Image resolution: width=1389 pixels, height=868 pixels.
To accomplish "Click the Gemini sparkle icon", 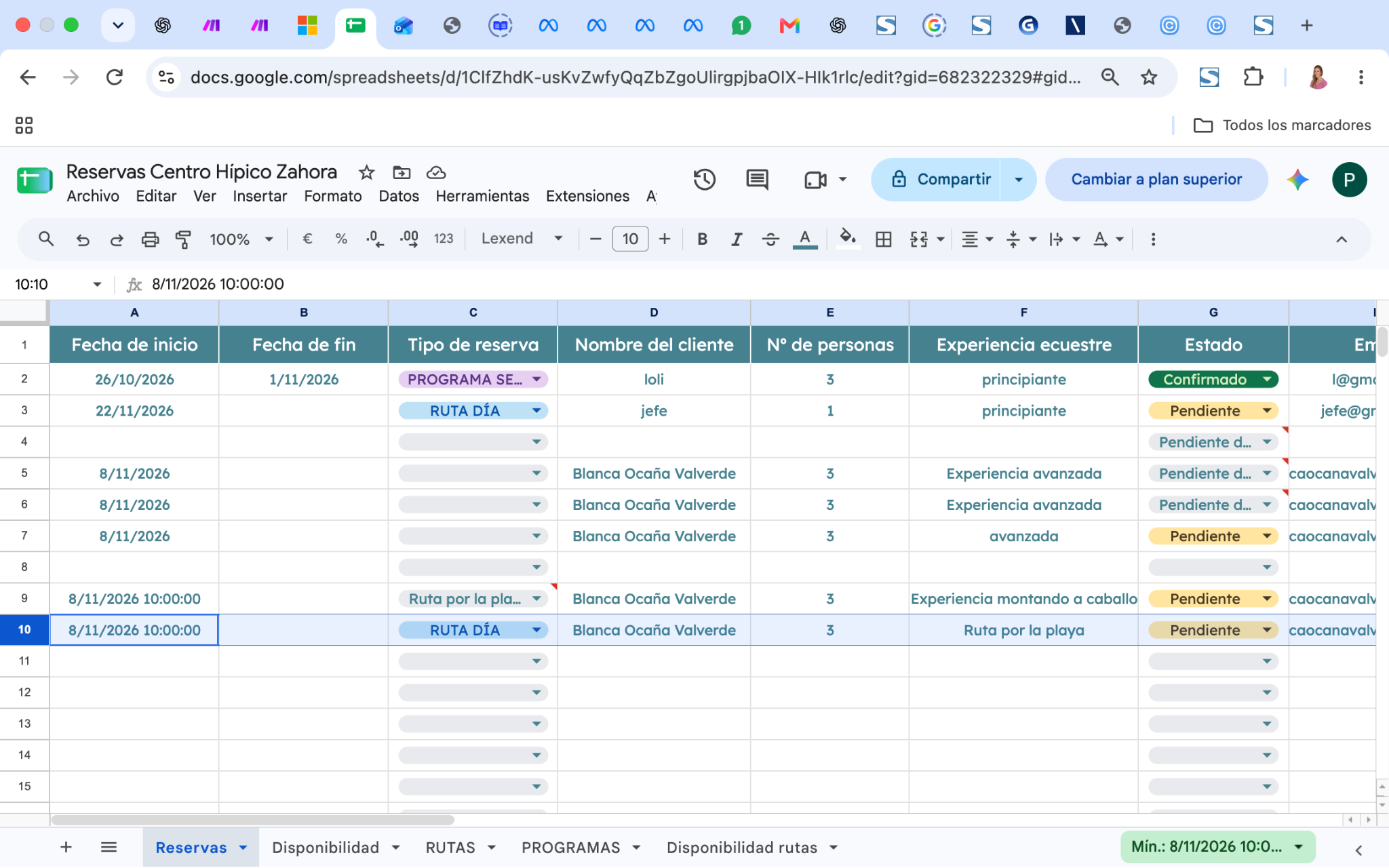I will tap(1297, 180).
